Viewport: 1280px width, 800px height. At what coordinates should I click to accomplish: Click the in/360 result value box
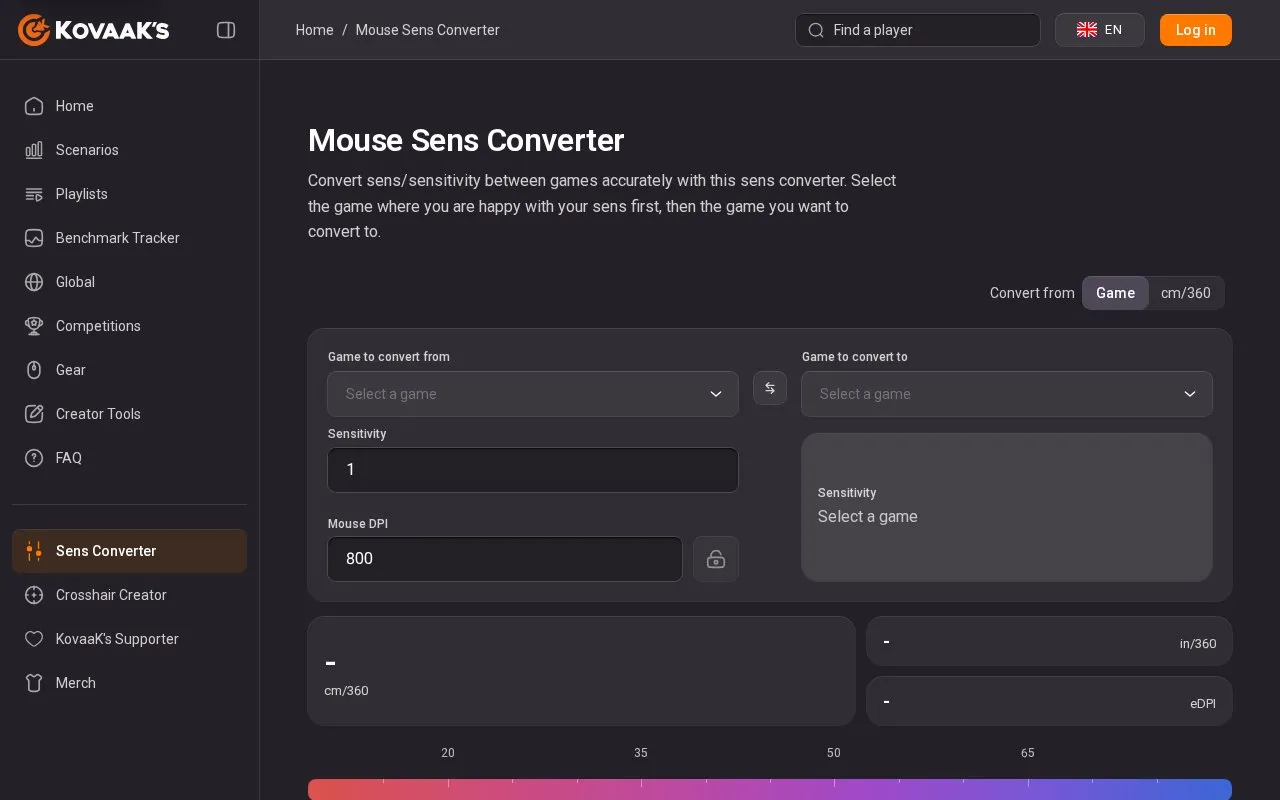point(1049,641)
